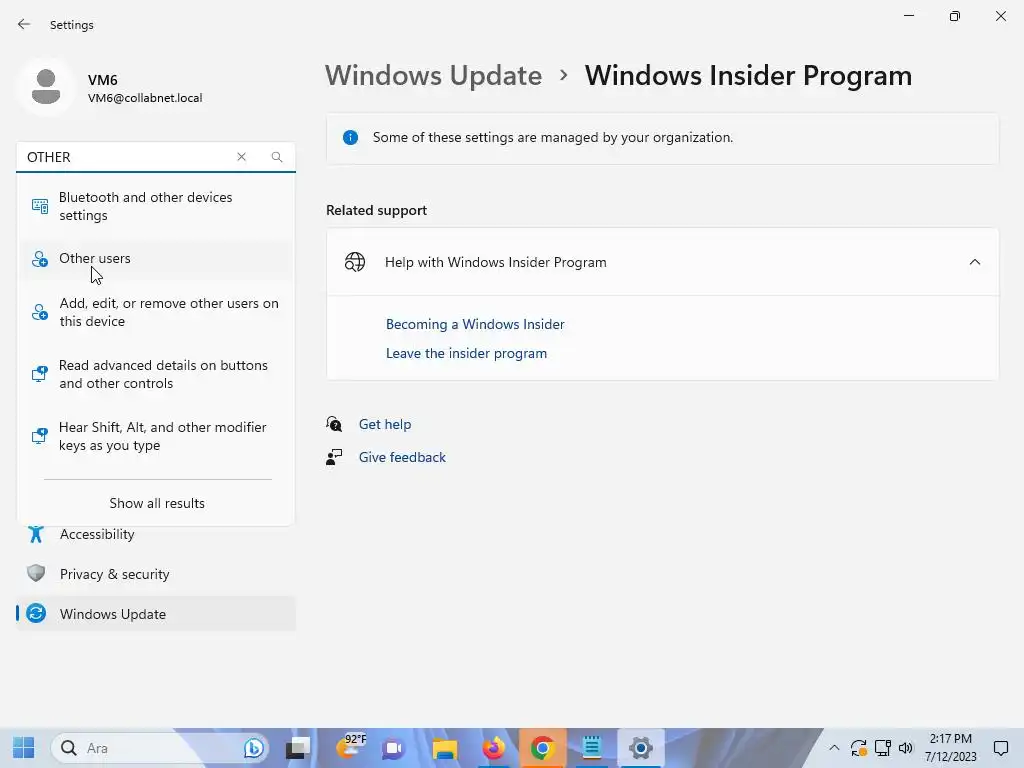Click the Other users person icon
Viewport: 1024px width, 768px height.
click(x=40, y=259)
